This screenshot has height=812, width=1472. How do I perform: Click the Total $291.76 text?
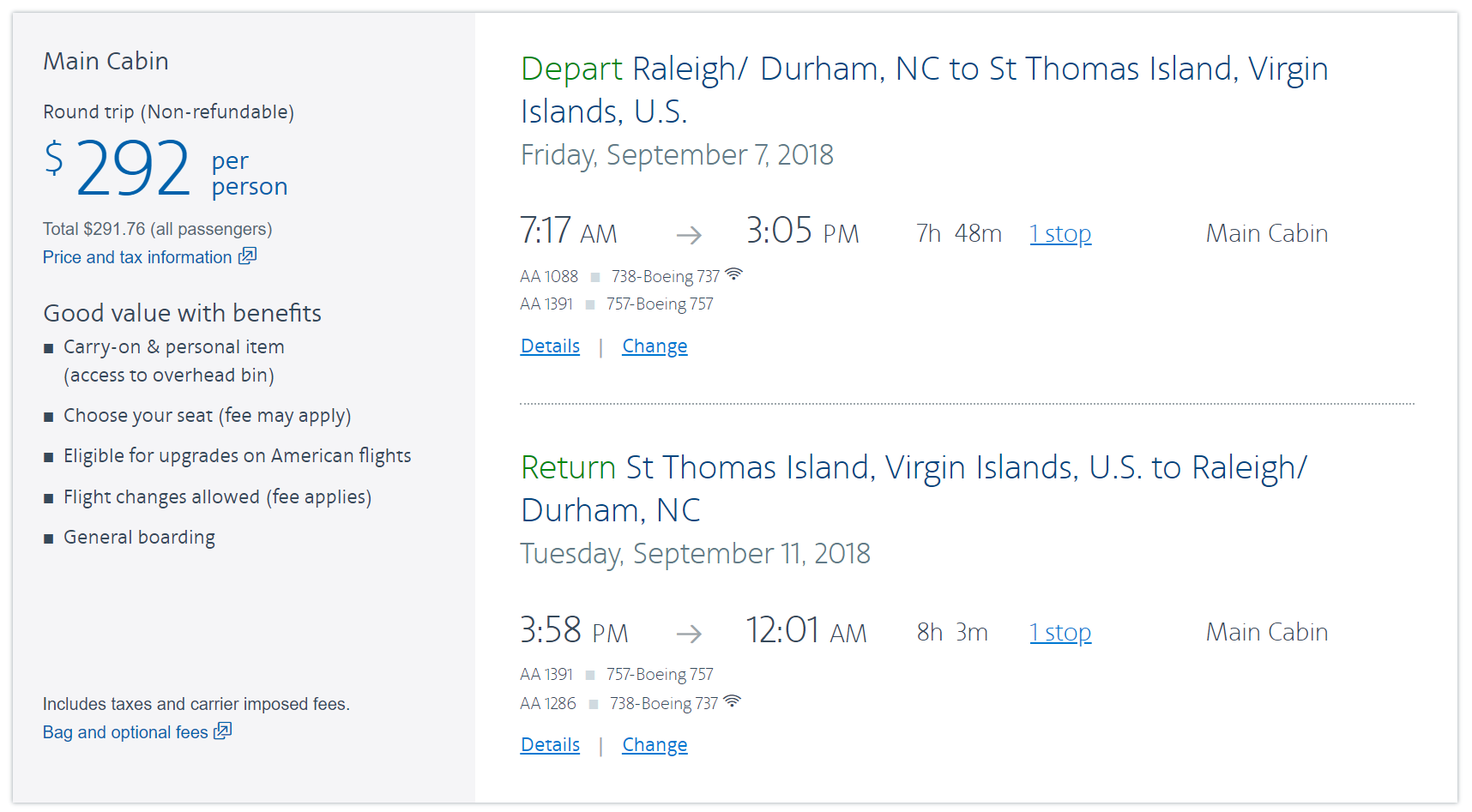(157, 229)
